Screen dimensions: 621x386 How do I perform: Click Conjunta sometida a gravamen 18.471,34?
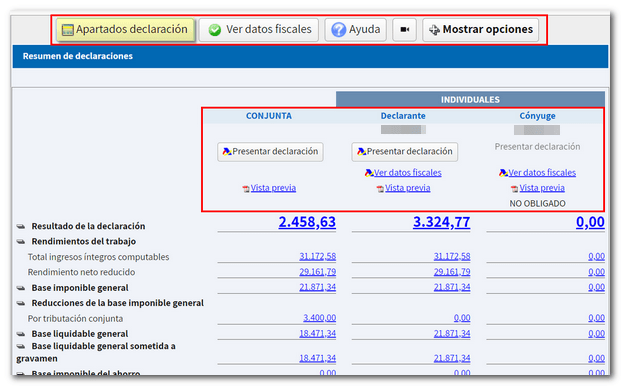tap(318, 358)
